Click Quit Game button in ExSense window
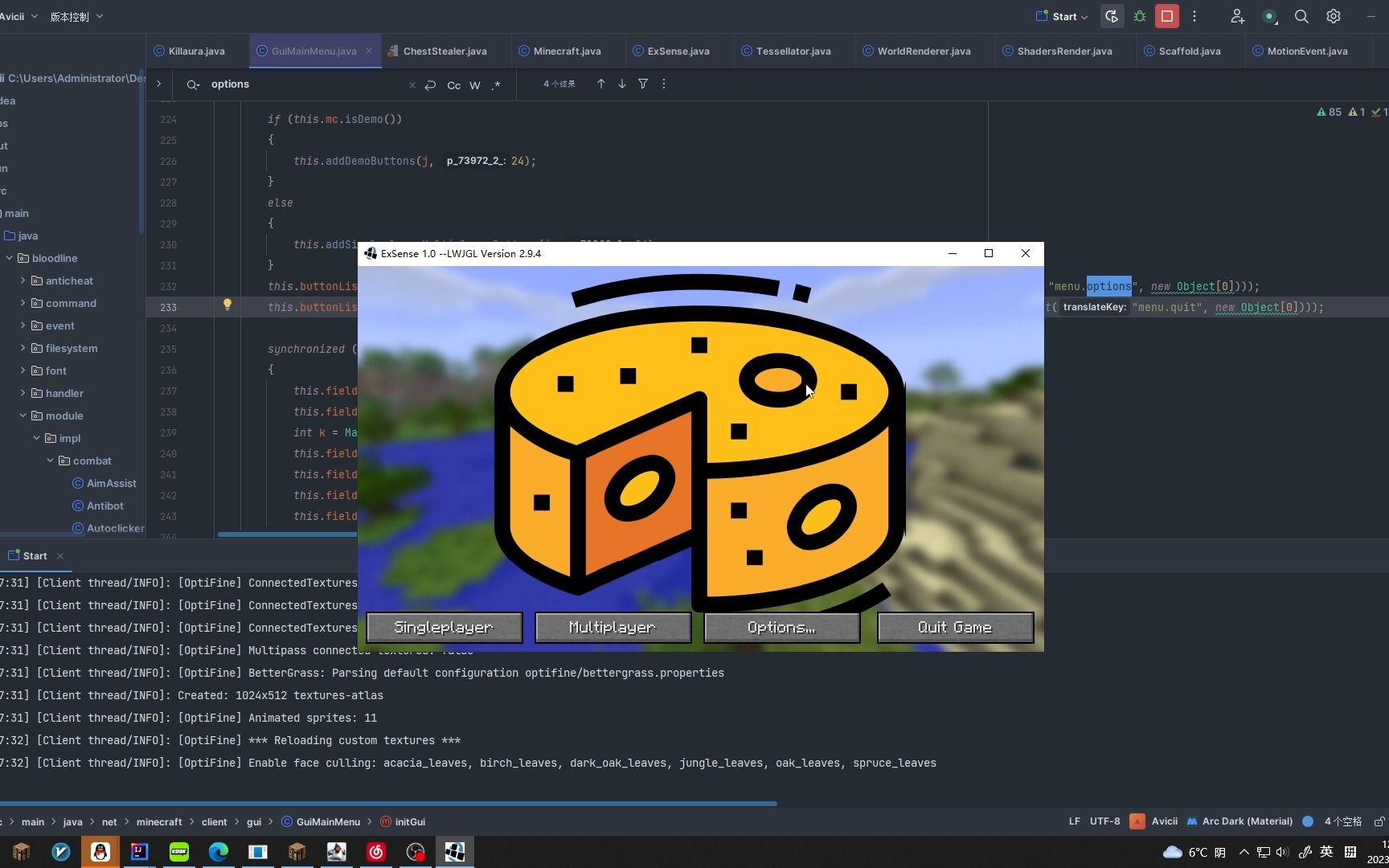 coord(955,628)
